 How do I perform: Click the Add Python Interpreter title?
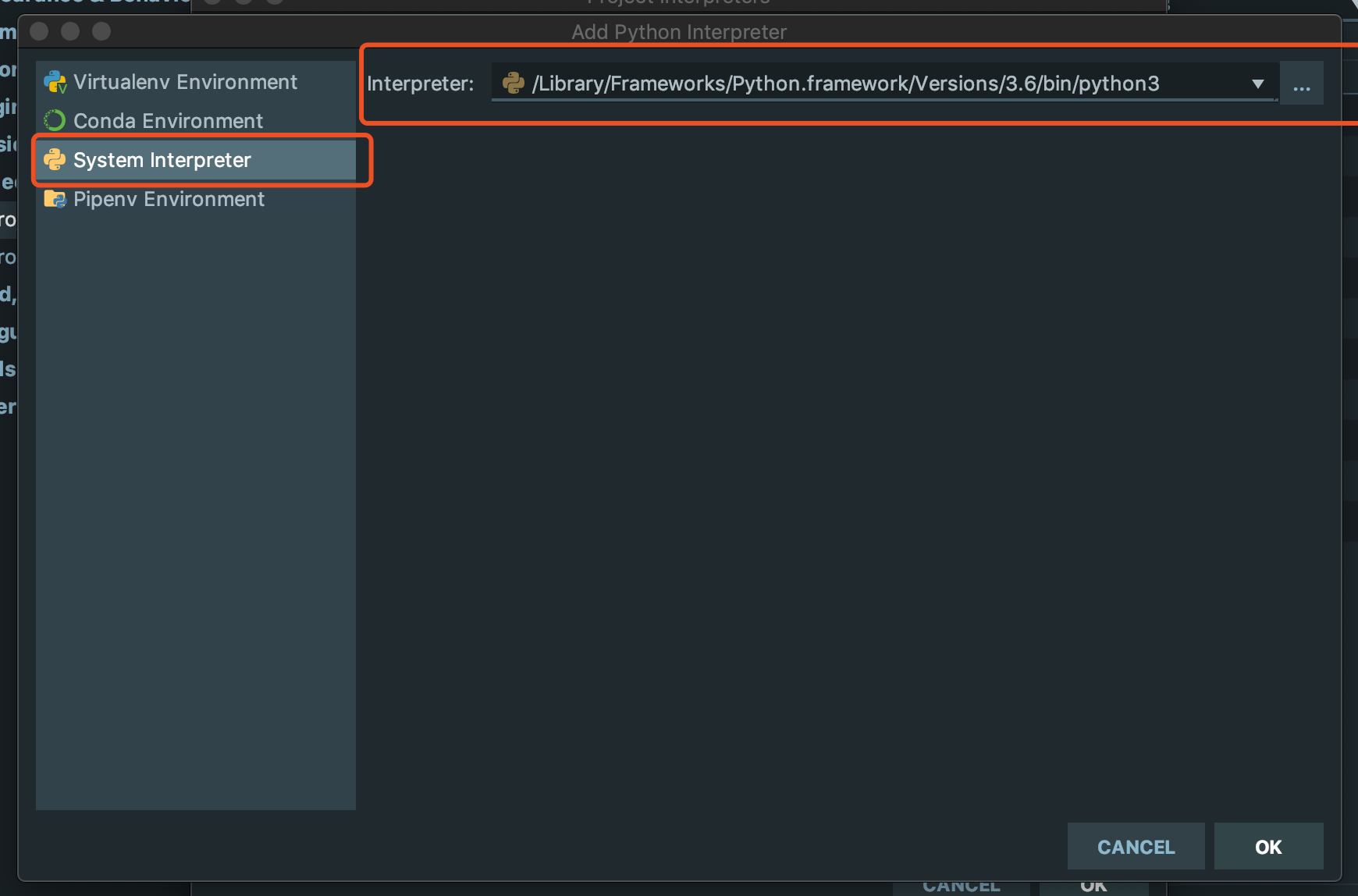(679, 32)
